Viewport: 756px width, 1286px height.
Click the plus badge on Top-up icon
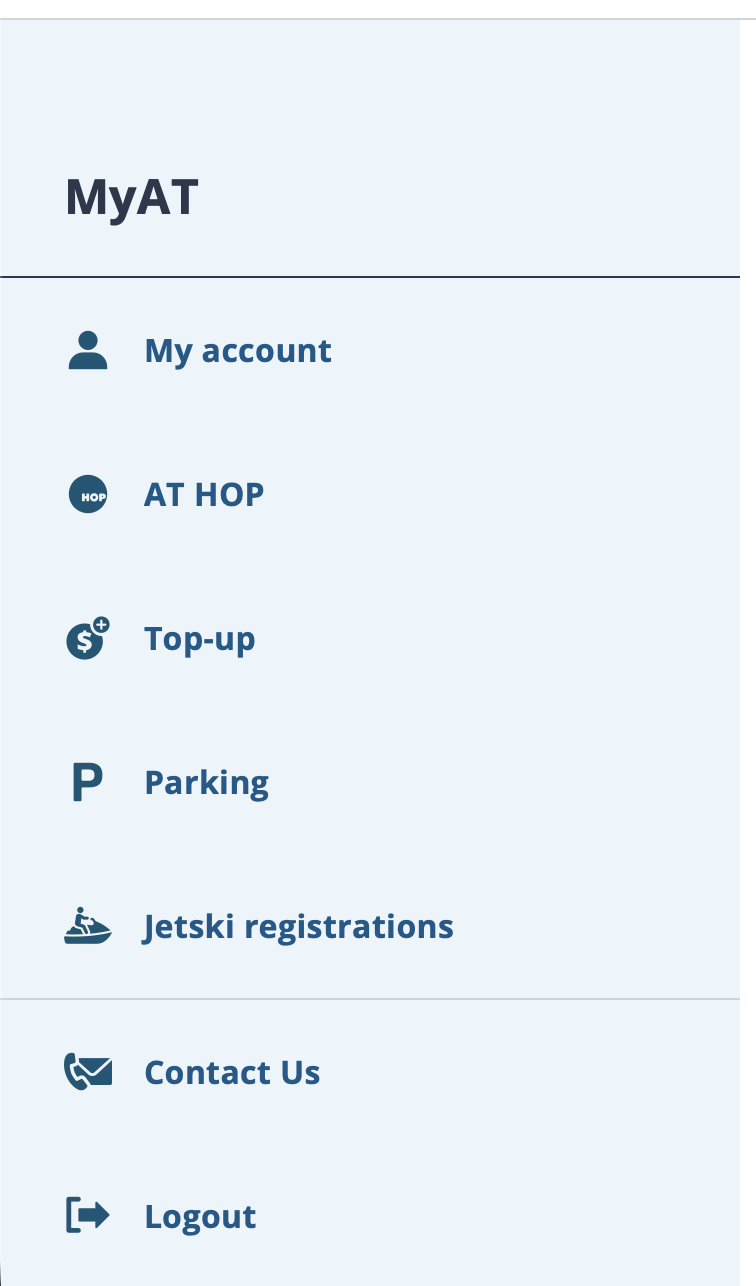point(102,625)
